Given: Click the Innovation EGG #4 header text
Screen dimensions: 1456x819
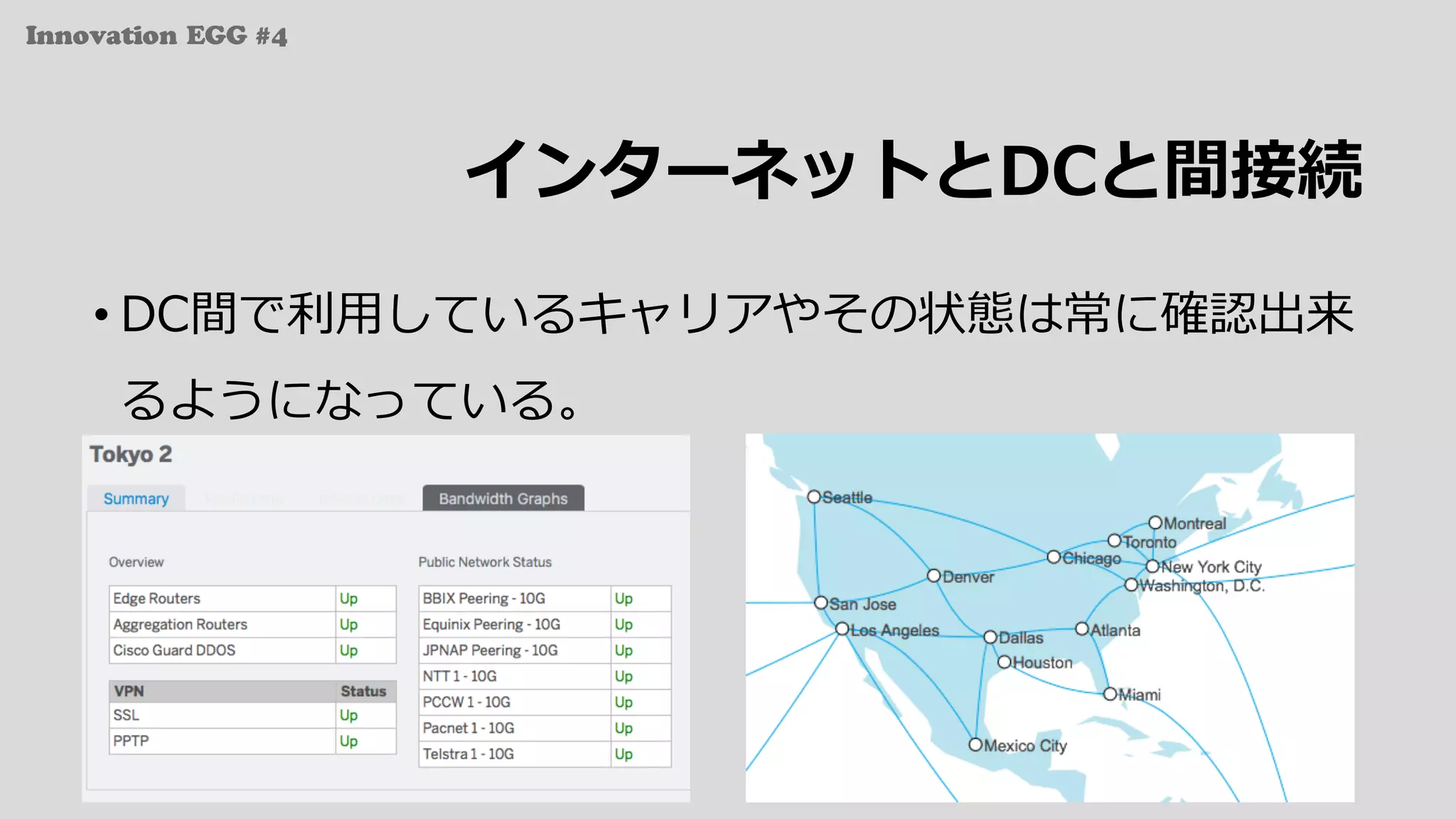Looking at the screenshot, I should 156,36.
